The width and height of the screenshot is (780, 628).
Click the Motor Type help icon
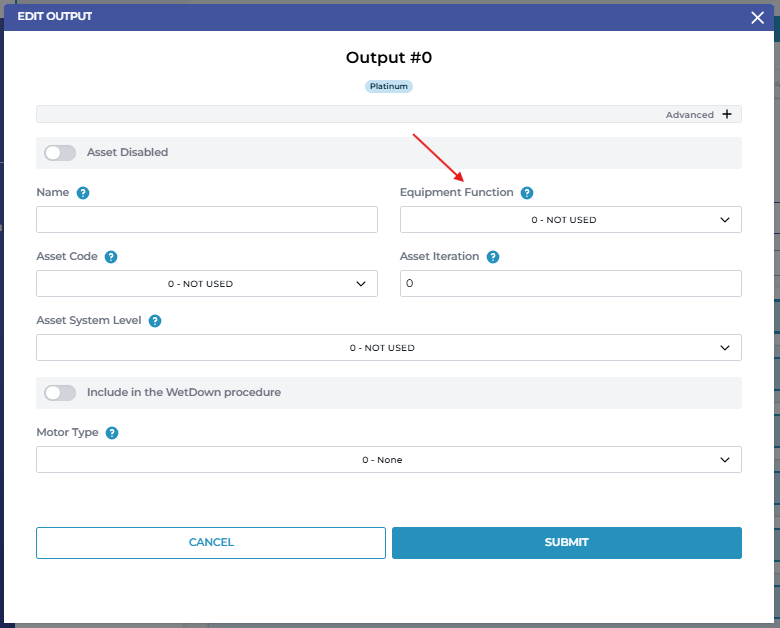(x=112, y=433)
